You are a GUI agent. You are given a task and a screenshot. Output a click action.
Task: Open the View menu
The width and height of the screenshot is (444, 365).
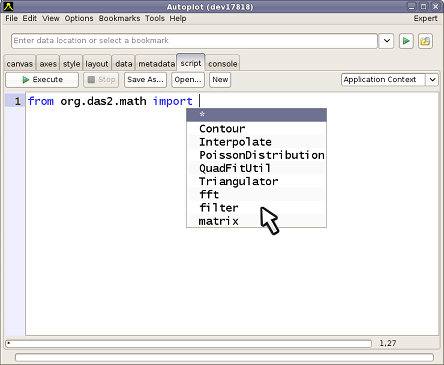click(51, 18)
